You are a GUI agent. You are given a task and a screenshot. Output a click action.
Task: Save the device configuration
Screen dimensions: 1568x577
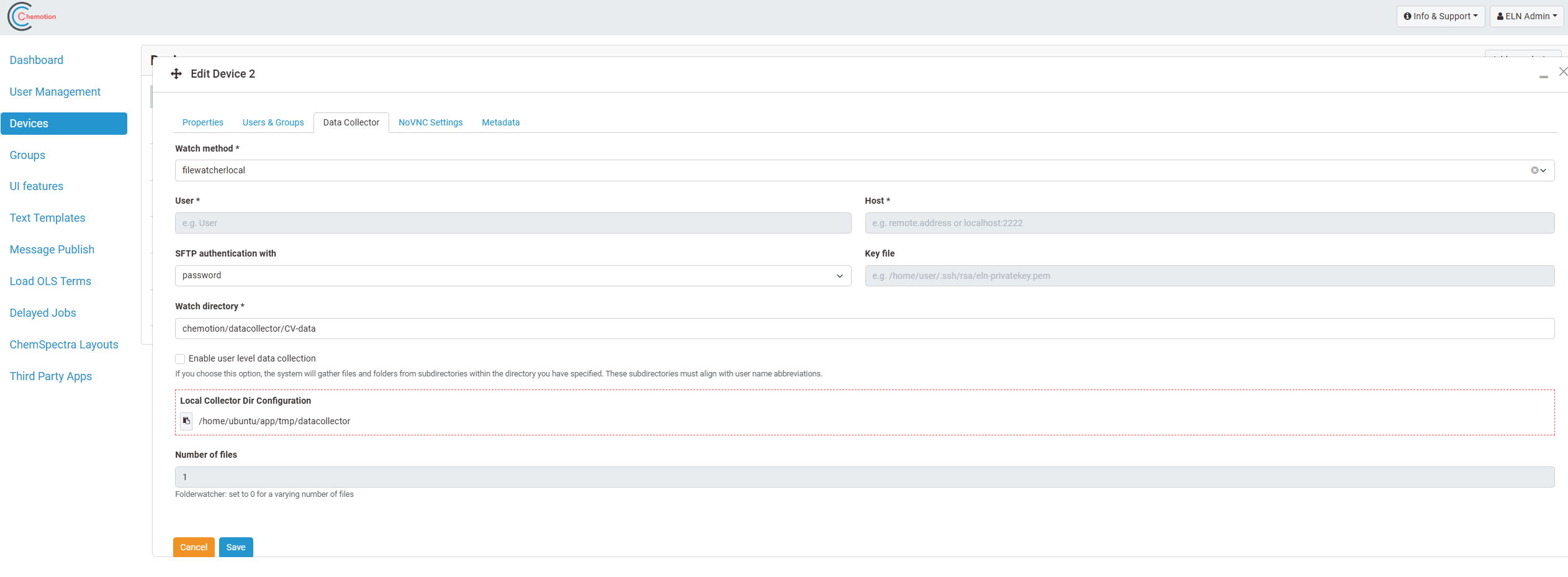tap(236, 547)
